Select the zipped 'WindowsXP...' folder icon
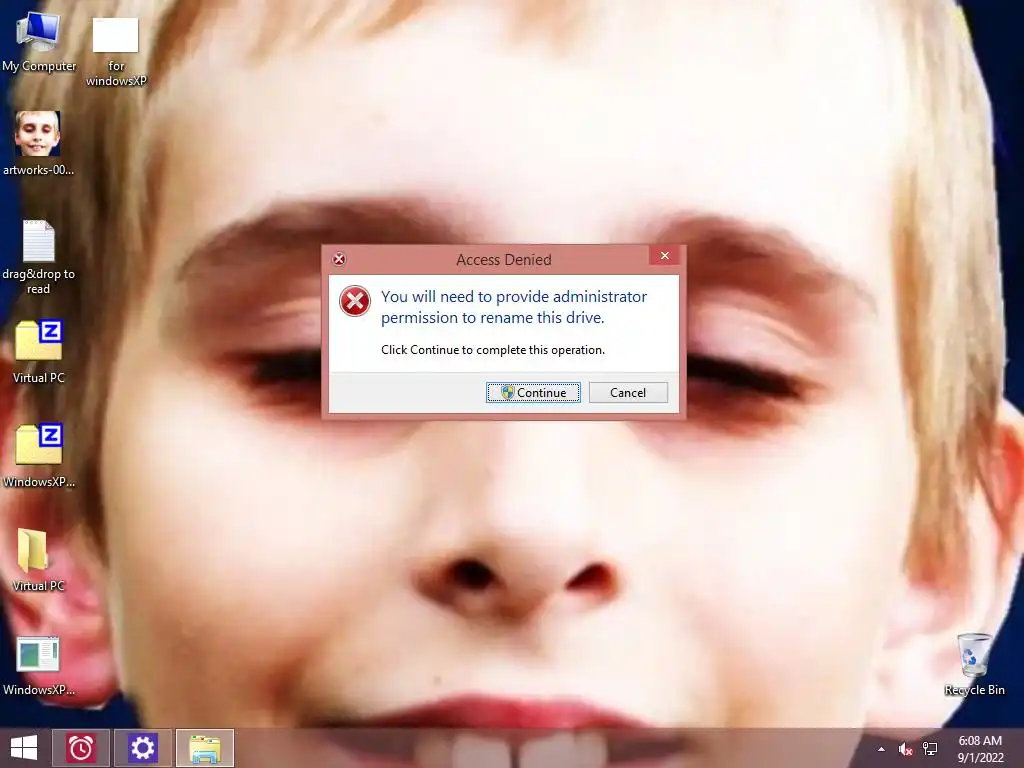This screenshot has height=768, width=1024. [x=39, y=444]
